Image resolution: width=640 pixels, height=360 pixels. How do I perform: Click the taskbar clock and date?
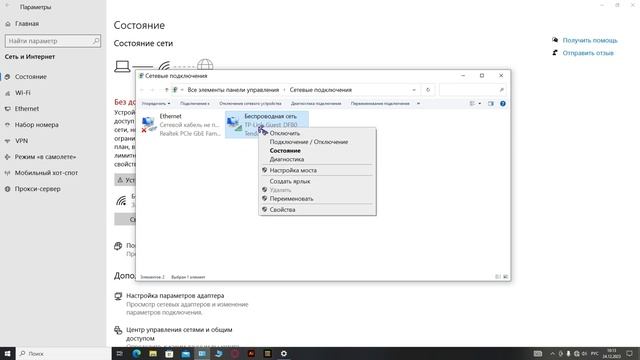tap(611, 353)
